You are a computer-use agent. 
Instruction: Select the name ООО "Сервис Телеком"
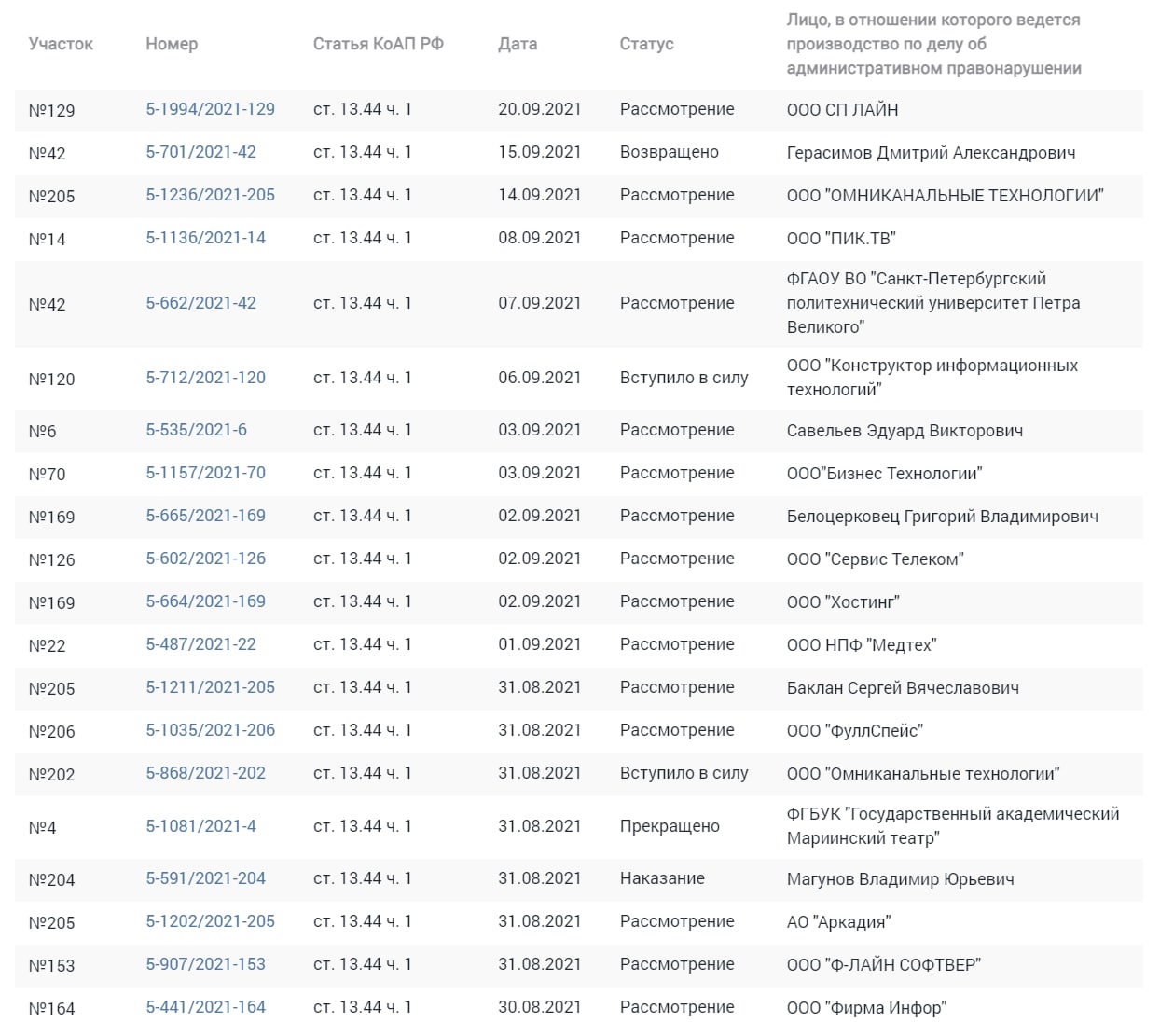click(x=875, y=559)
